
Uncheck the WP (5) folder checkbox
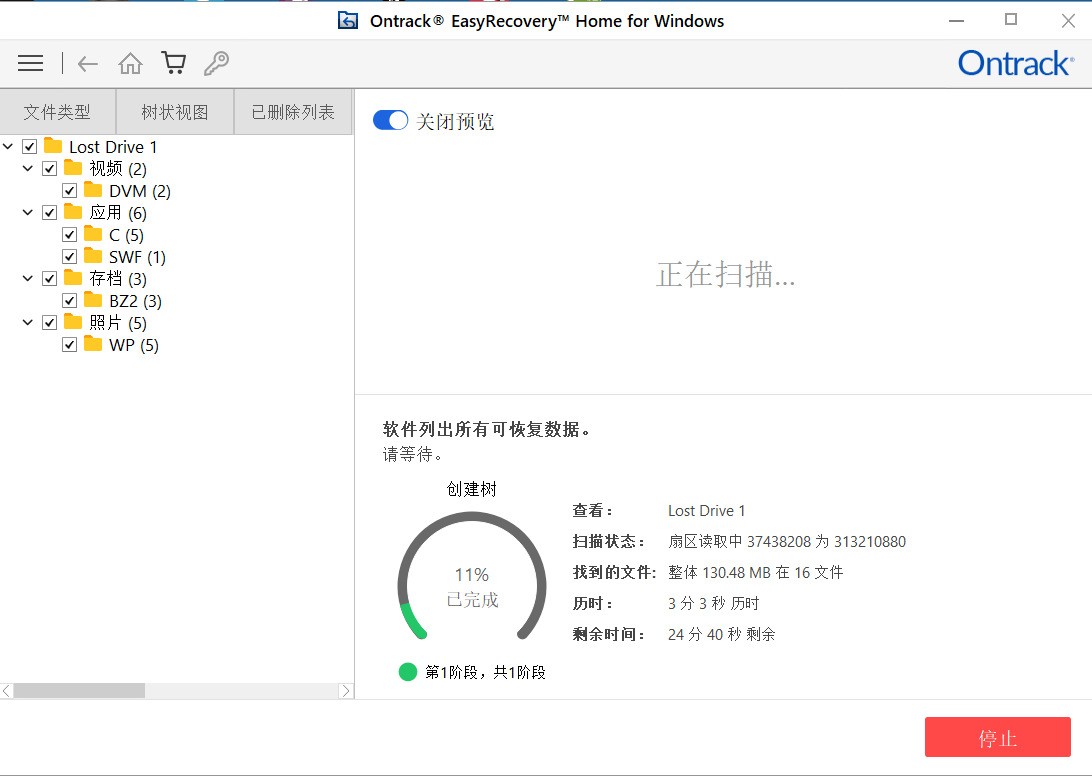(69, 344)
